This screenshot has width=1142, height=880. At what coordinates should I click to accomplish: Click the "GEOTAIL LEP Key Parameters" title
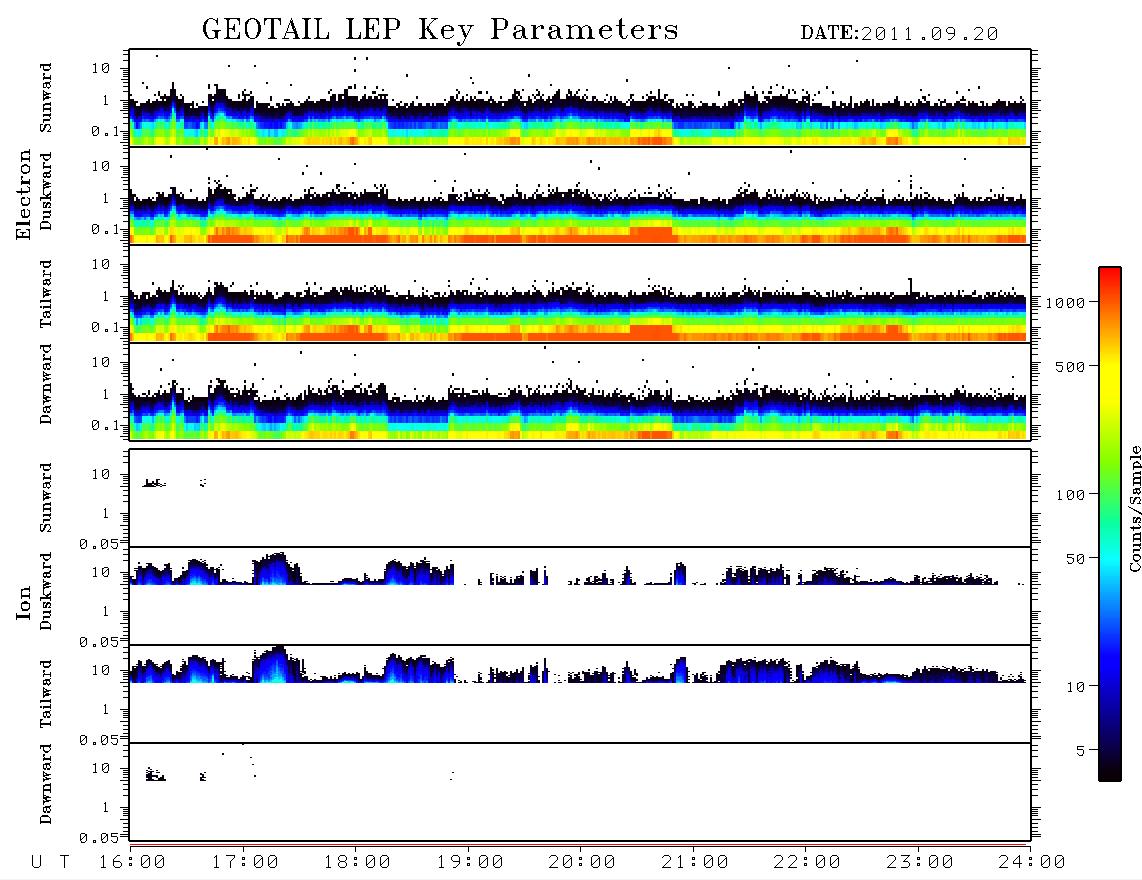click(440, 30)
